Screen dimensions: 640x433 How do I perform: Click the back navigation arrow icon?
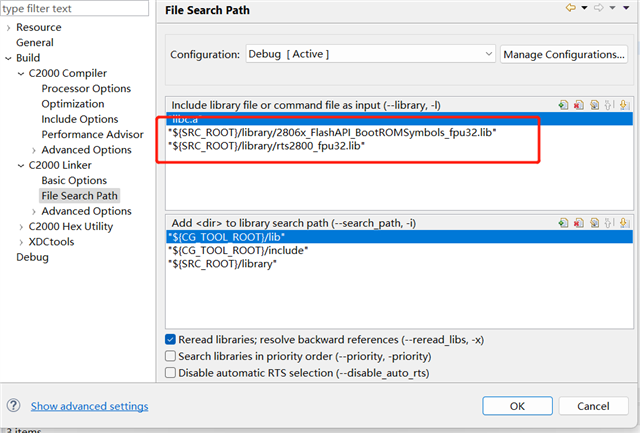point(572,9)
